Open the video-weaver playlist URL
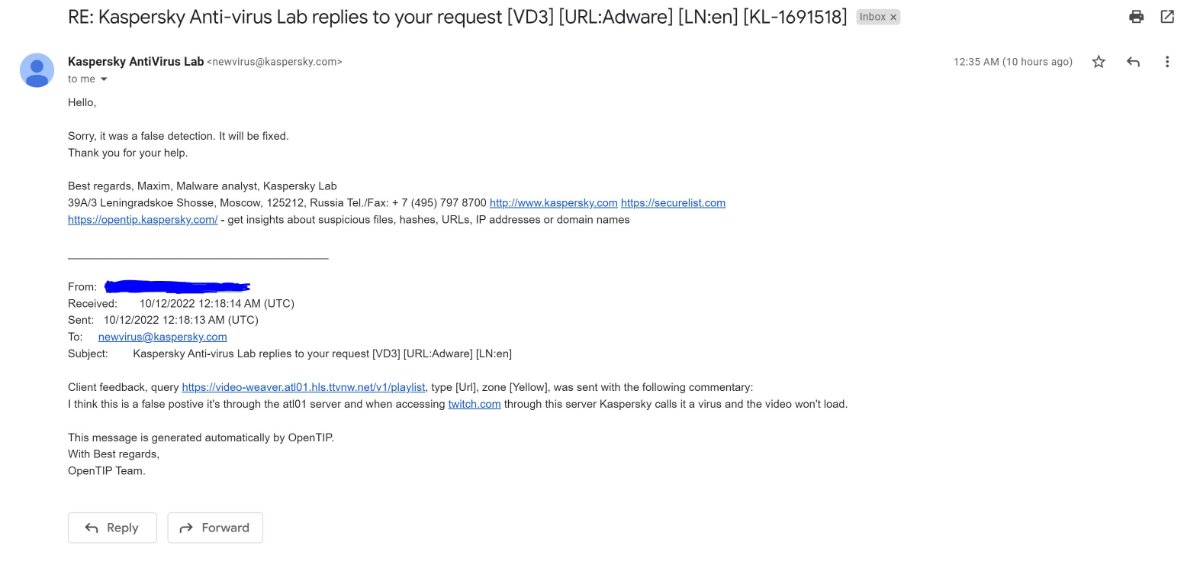The width and height of the screenshot is (1200, 565). point(304,387)
